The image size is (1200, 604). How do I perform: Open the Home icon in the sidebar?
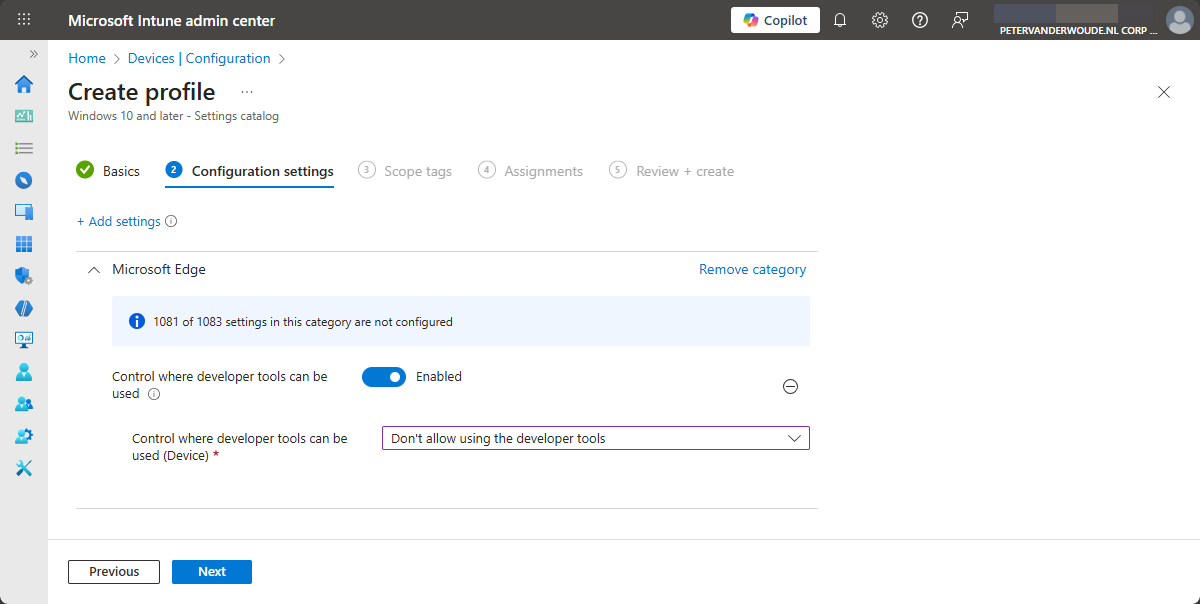[23, 85]
